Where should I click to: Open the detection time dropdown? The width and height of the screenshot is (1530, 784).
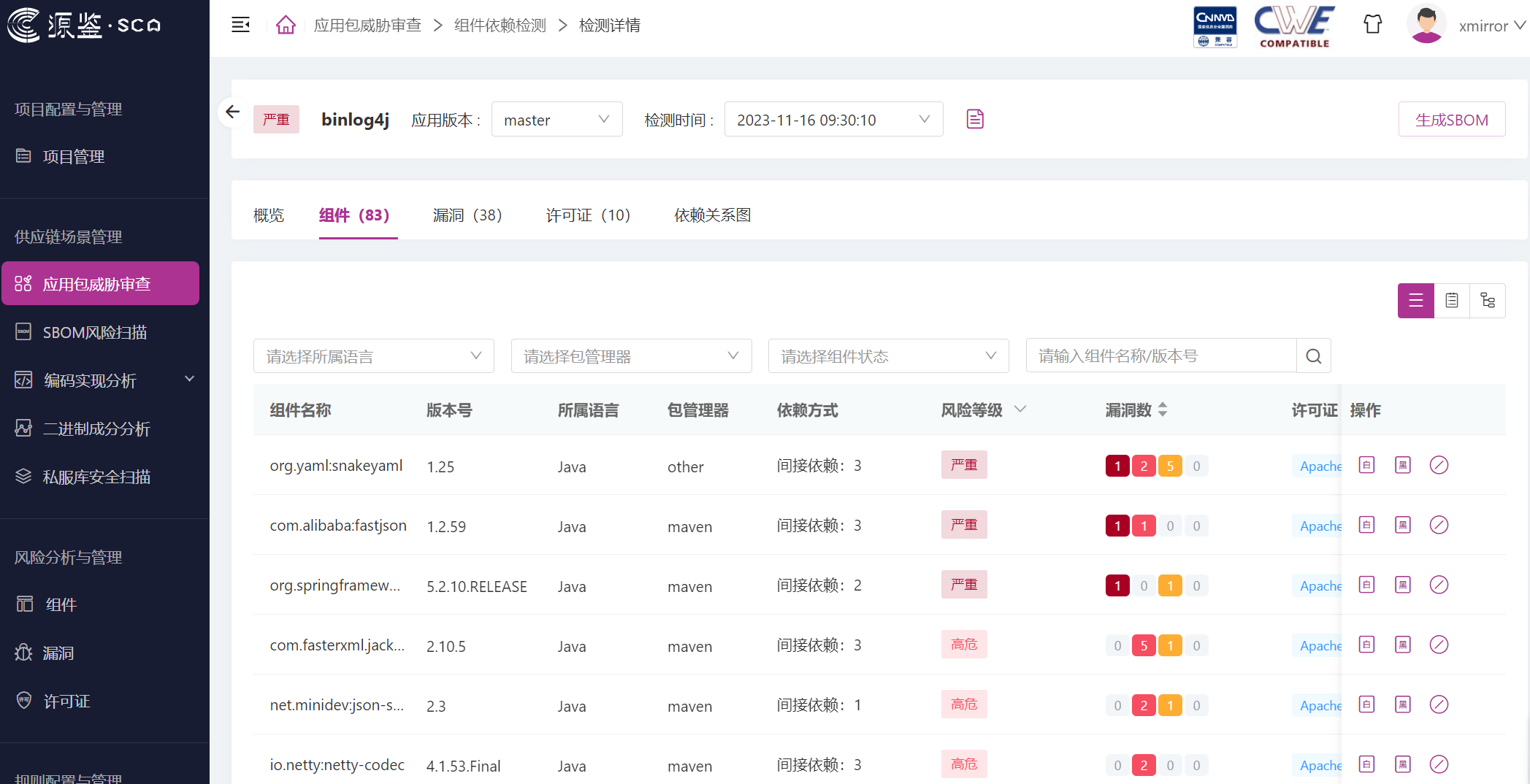pyautogui.click(x=833, y=119)
